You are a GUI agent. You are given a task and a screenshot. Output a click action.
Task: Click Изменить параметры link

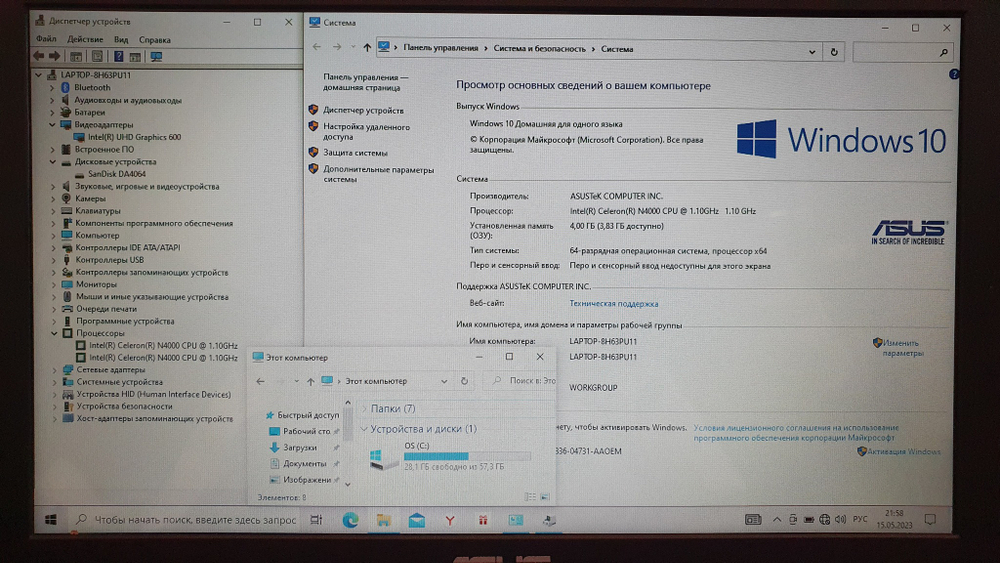tap(902, 348)
